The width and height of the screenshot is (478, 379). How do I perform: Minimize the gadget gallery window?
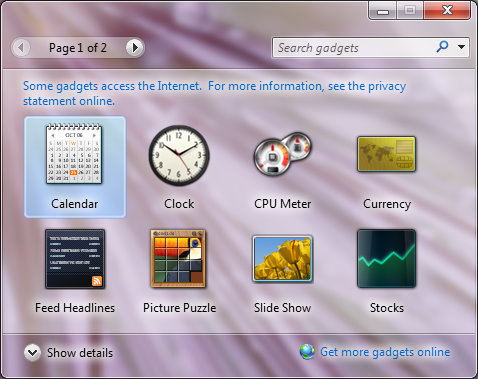(x=383, y=11)
